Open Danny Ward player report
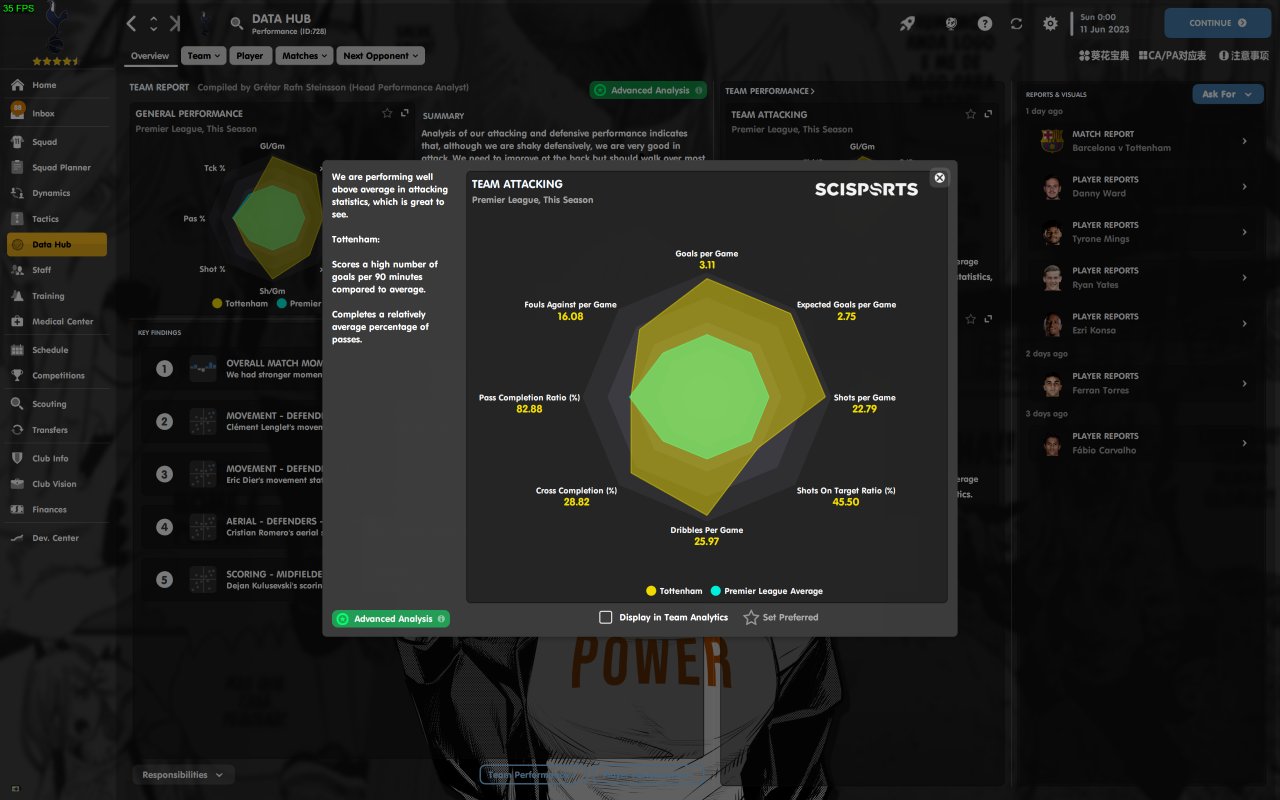Screen dimensions: 1280x800 pyautogui.click(x=1144, y=187)
